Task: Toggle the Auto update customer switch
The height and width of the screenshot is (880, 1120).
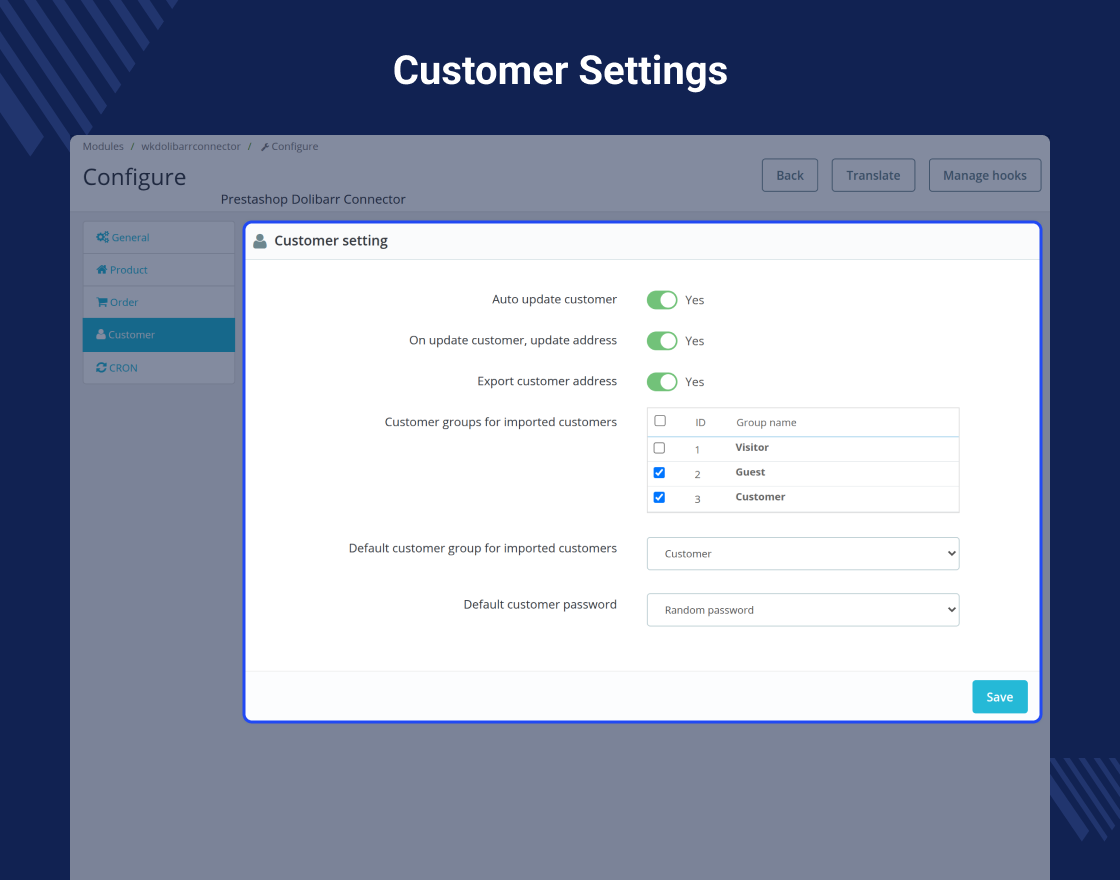Action: click(x=661, y=300)
